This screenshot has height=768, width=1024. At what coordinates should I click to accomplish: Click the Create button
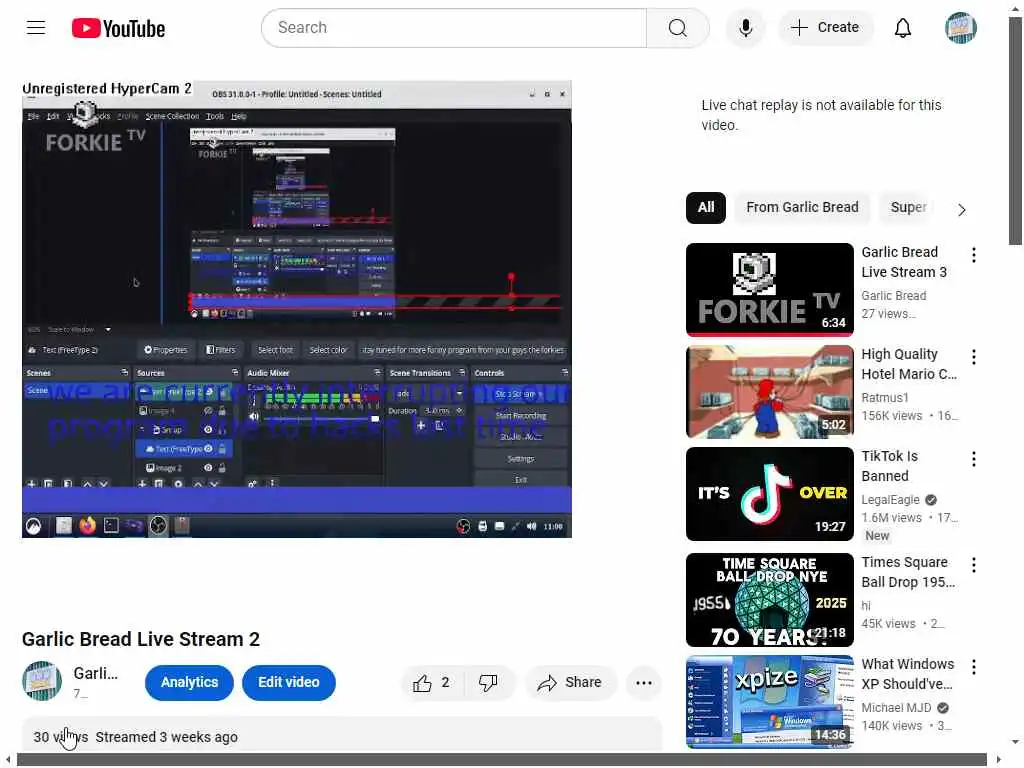[825, 27]
